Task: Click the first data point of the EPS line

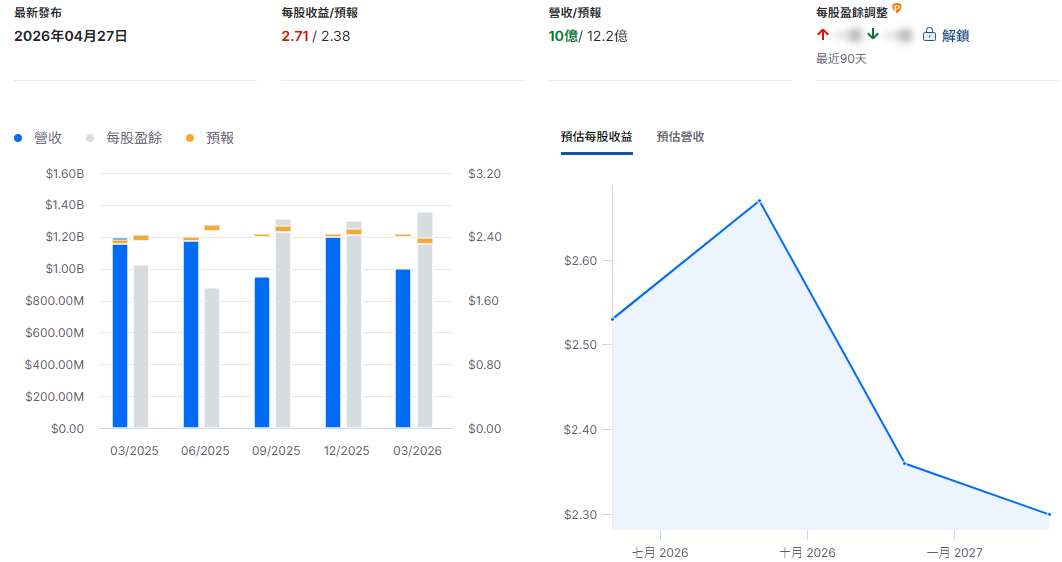Action: pyautogui.click(x=613, y=319)
